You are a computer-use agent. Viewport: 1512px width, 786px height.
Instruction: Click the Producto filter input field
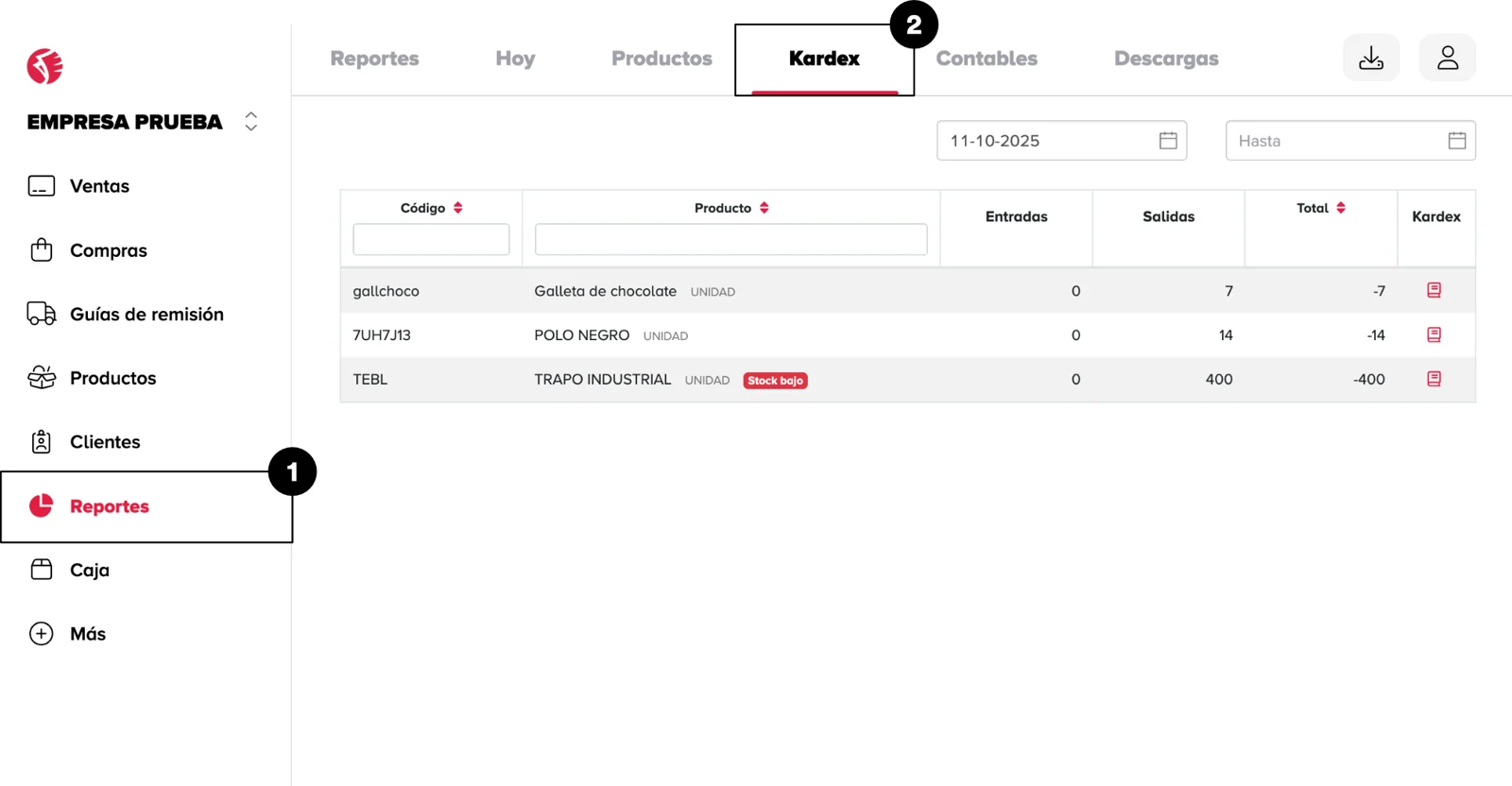coord(730,240)
